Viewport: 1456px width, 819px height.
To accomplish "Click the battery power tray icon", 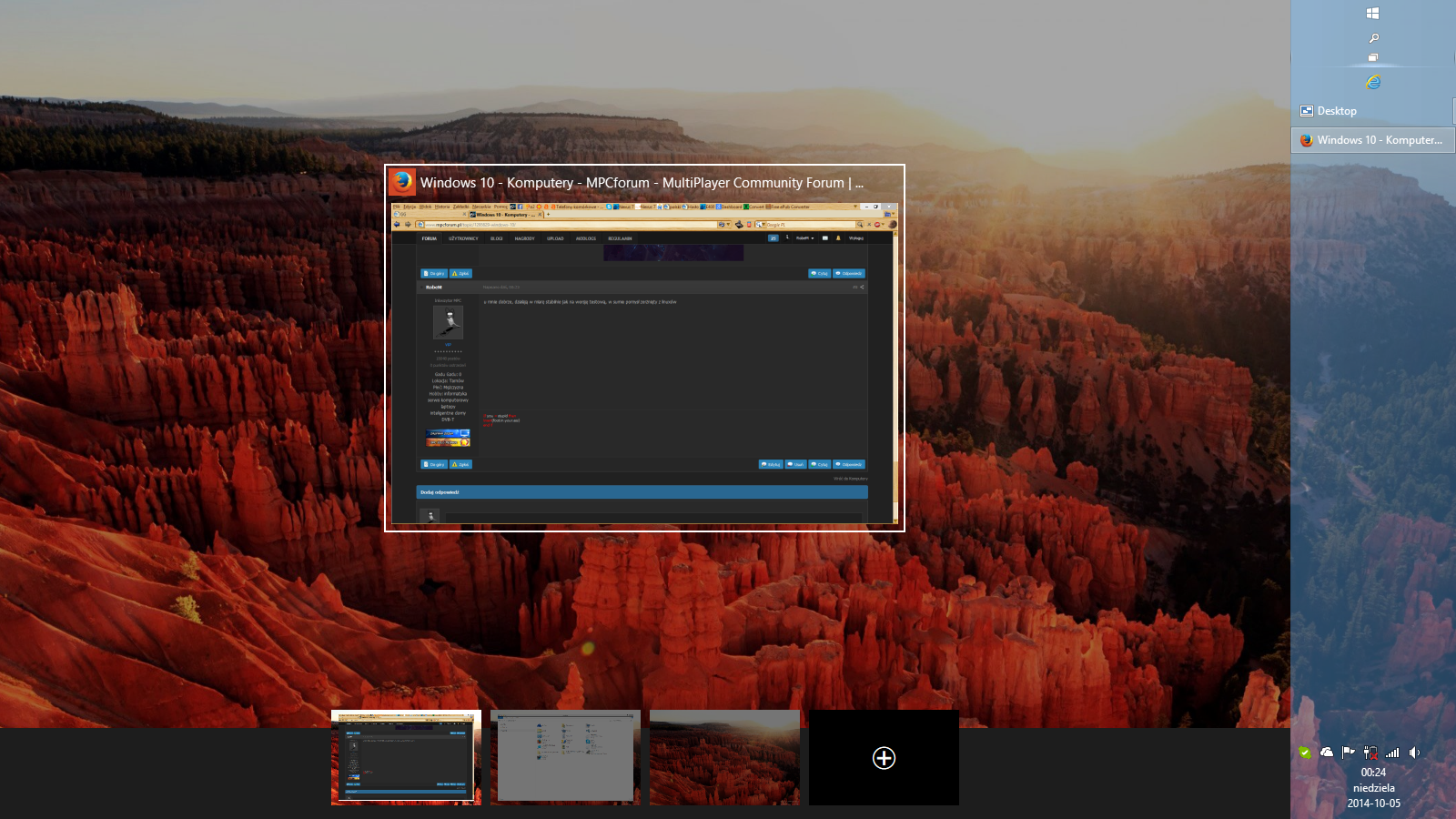I will point(1370,753).
